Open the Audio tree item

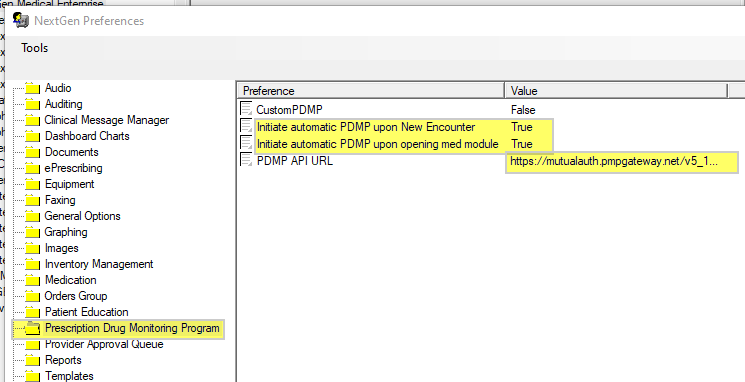(58, 88)
